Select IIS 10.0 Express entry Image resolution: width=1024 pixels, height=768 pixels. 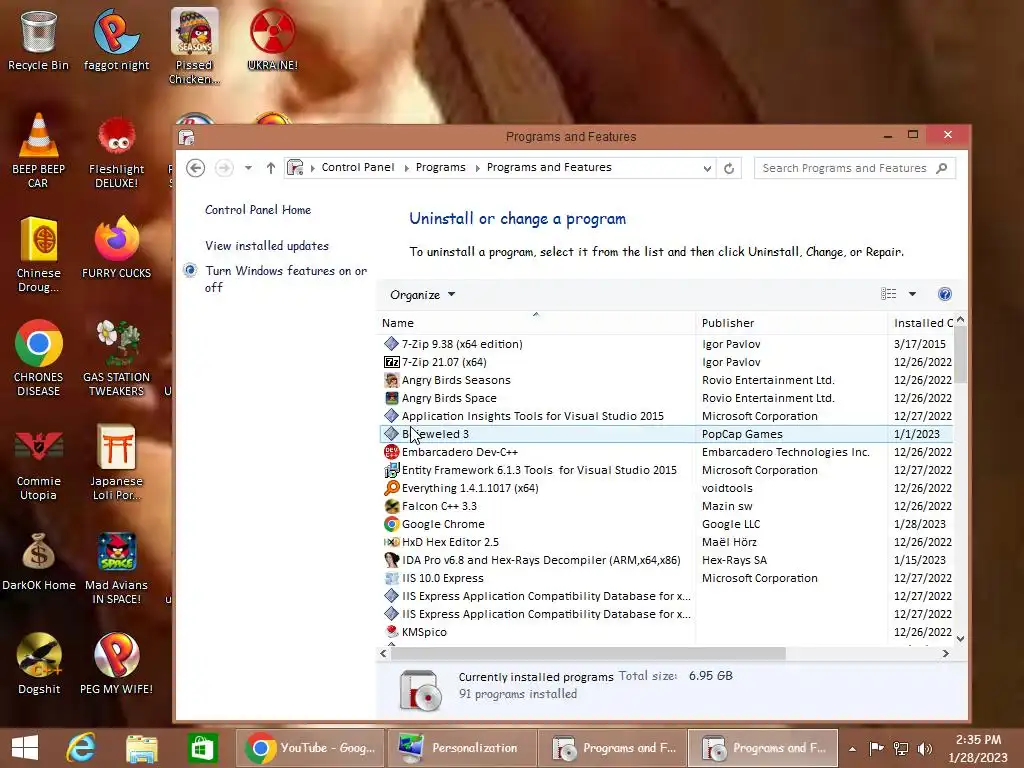pyautogui.click(x=666, y=578)
